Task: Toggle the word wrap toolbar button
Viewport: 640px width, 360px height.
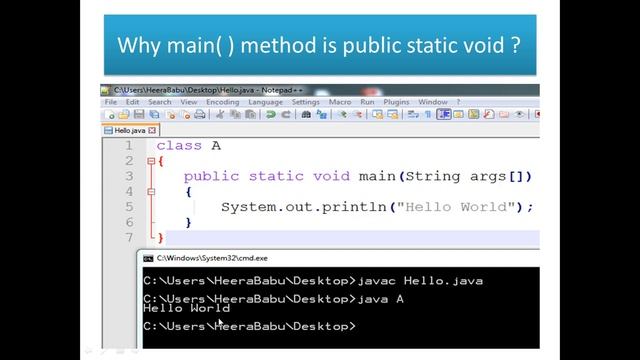Action: coord(413,115)
